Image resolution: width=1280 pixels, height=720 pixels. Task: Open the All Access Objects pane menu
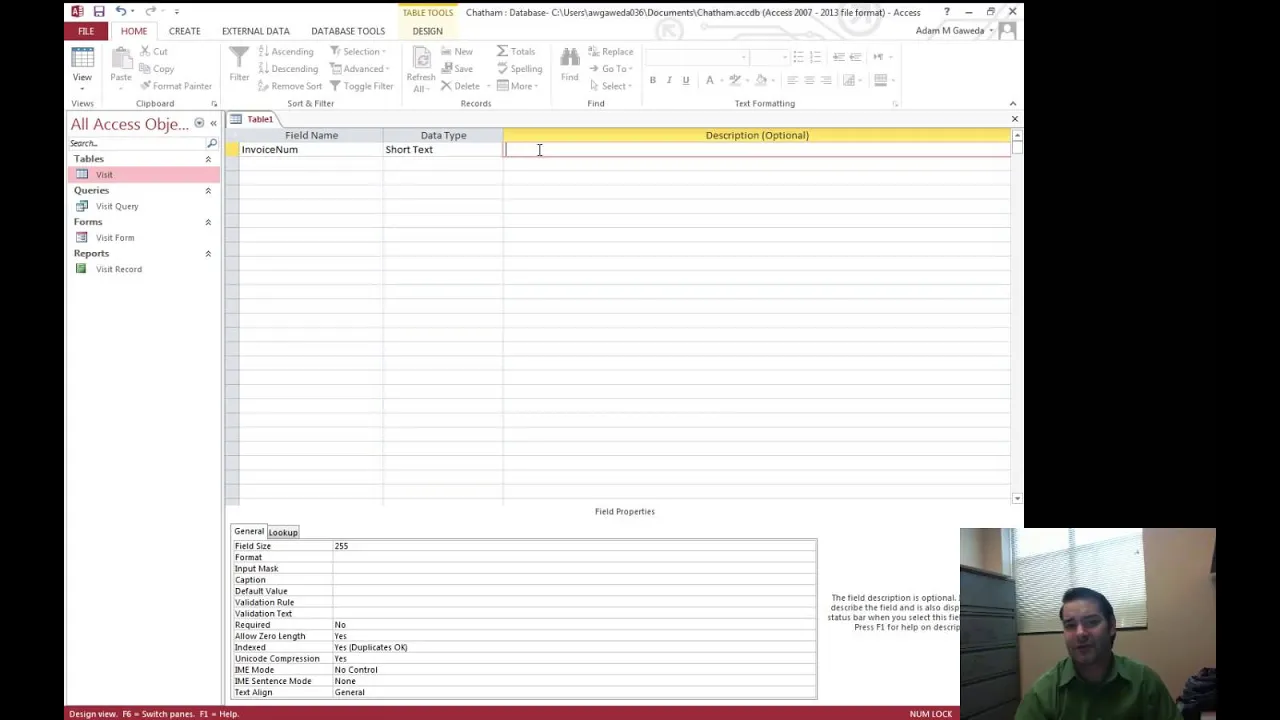199,123
